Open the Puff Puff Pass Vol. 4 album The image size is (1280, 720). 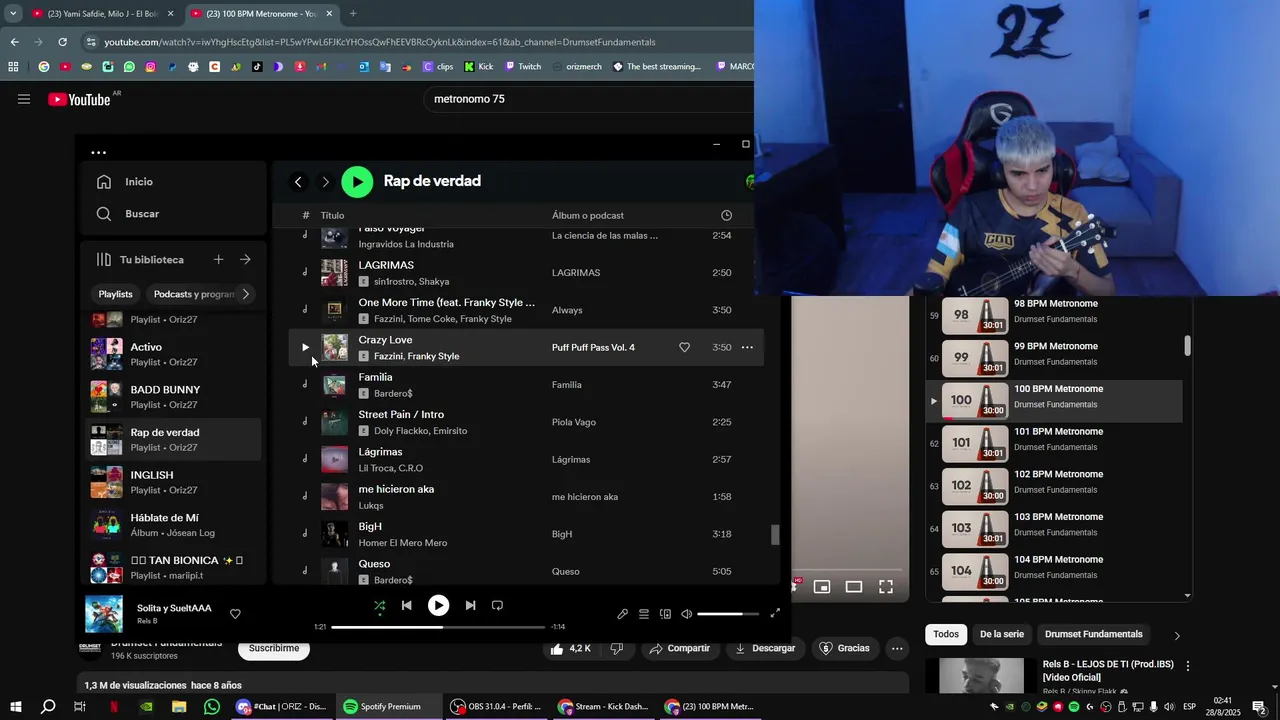(x=593, y=348)
